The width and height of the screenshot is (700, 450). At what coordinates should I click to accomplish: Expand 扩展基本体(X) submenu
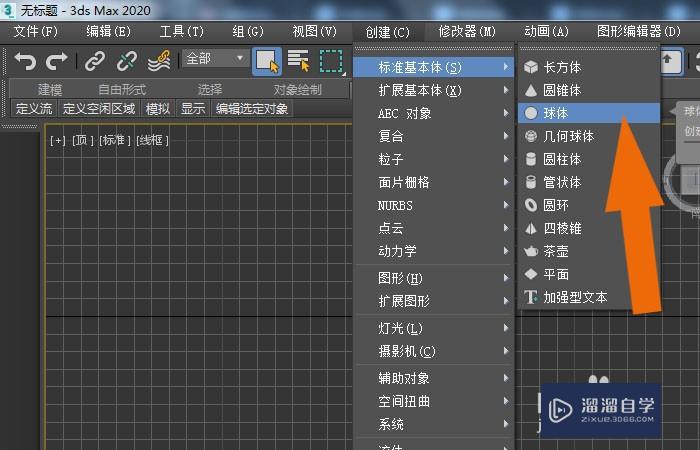(433, 91)
